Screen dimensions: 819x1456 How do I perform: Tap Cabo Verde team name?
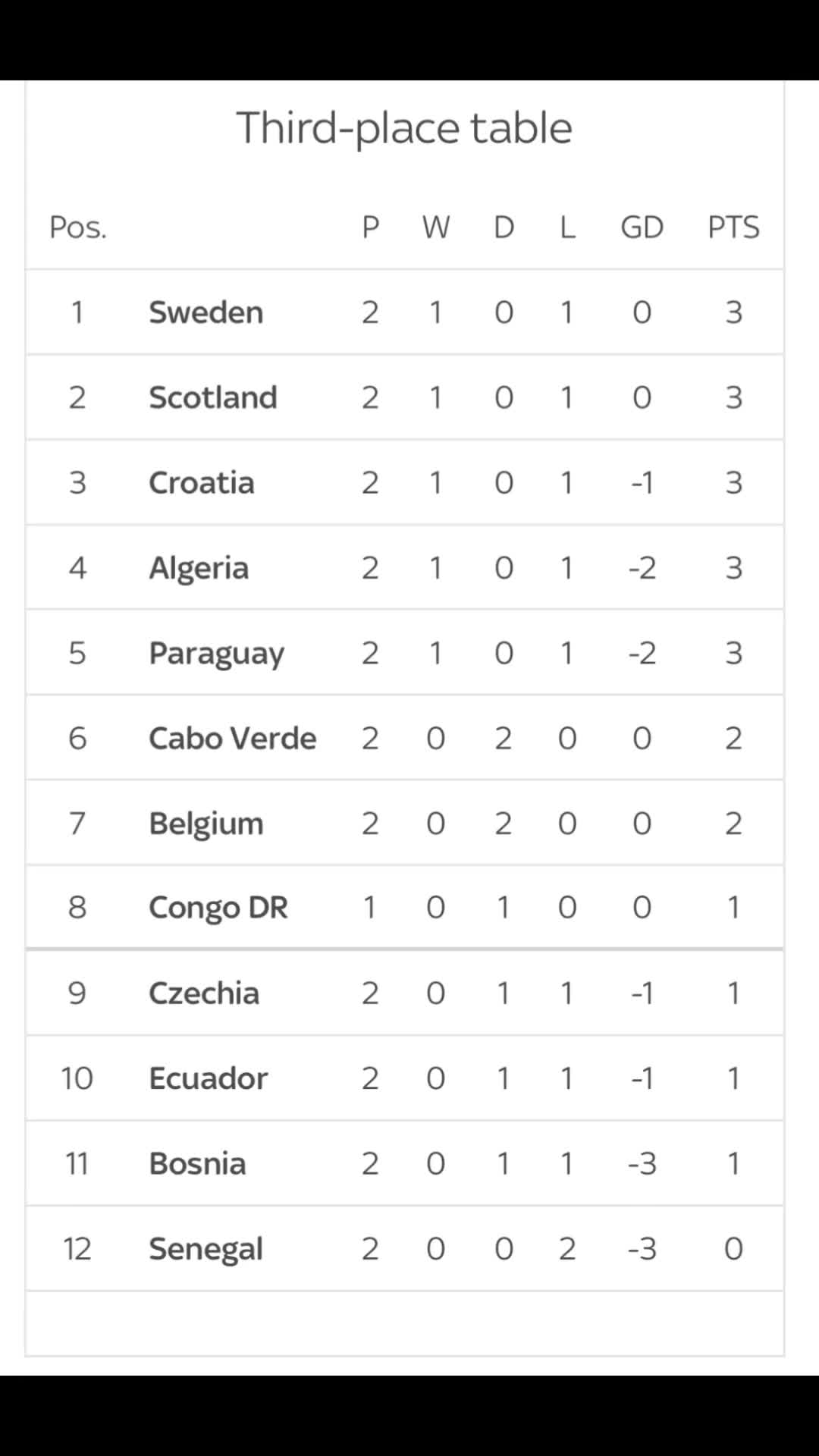(232, 738)
